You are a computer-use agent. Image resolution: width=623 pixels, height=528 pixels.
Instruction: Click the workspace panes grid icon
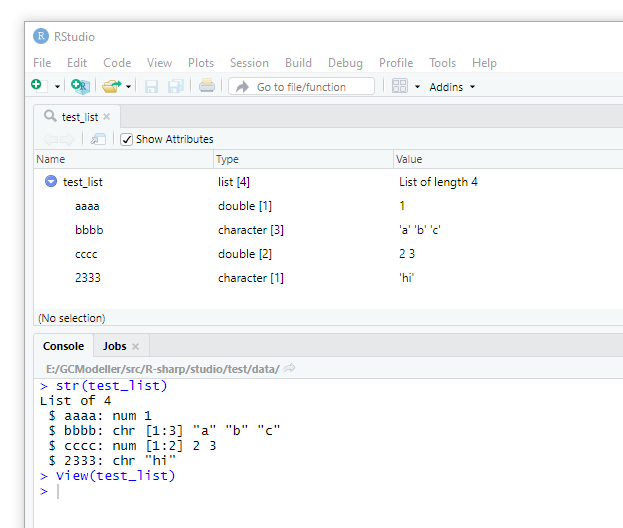pos(400,87)
